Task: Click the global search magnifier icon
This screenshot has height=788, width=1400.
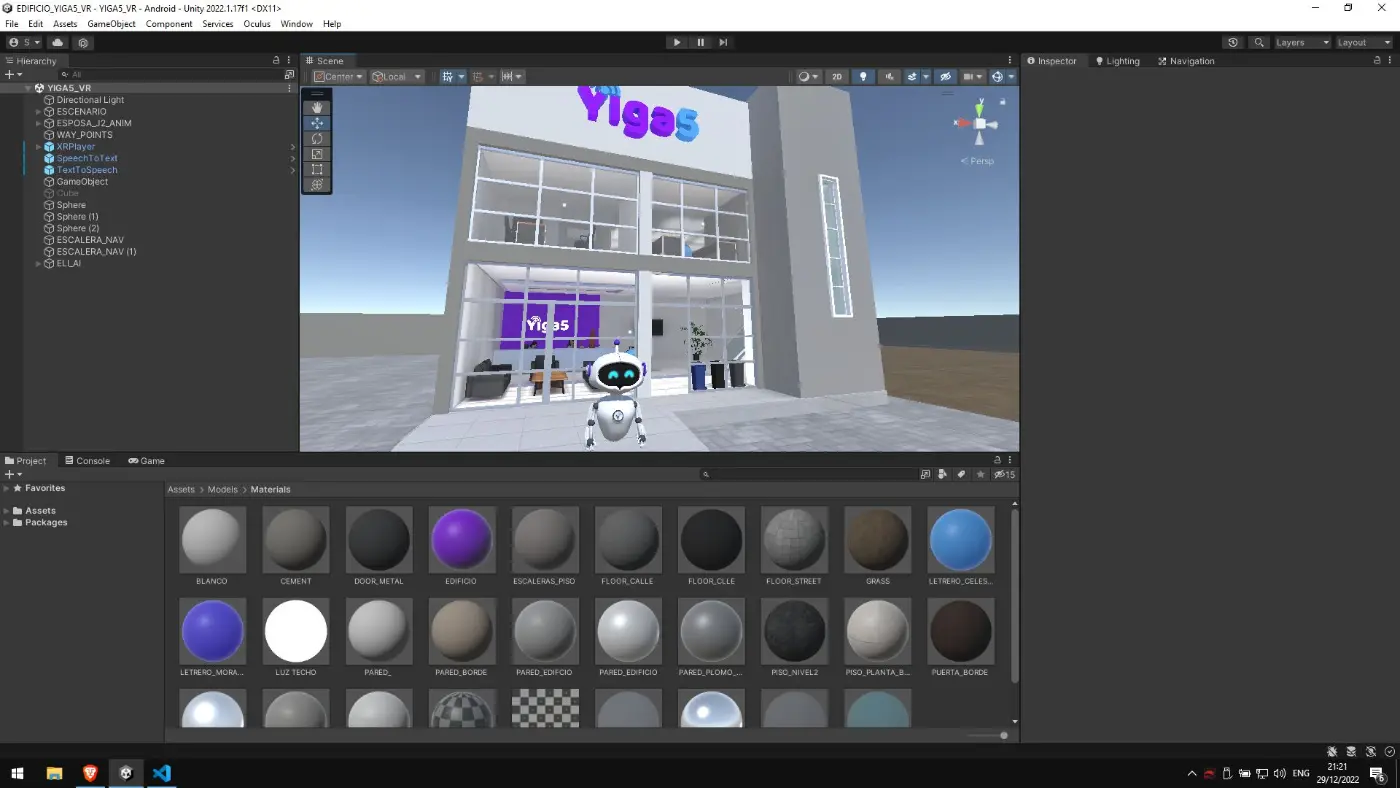Action: 1259,42
